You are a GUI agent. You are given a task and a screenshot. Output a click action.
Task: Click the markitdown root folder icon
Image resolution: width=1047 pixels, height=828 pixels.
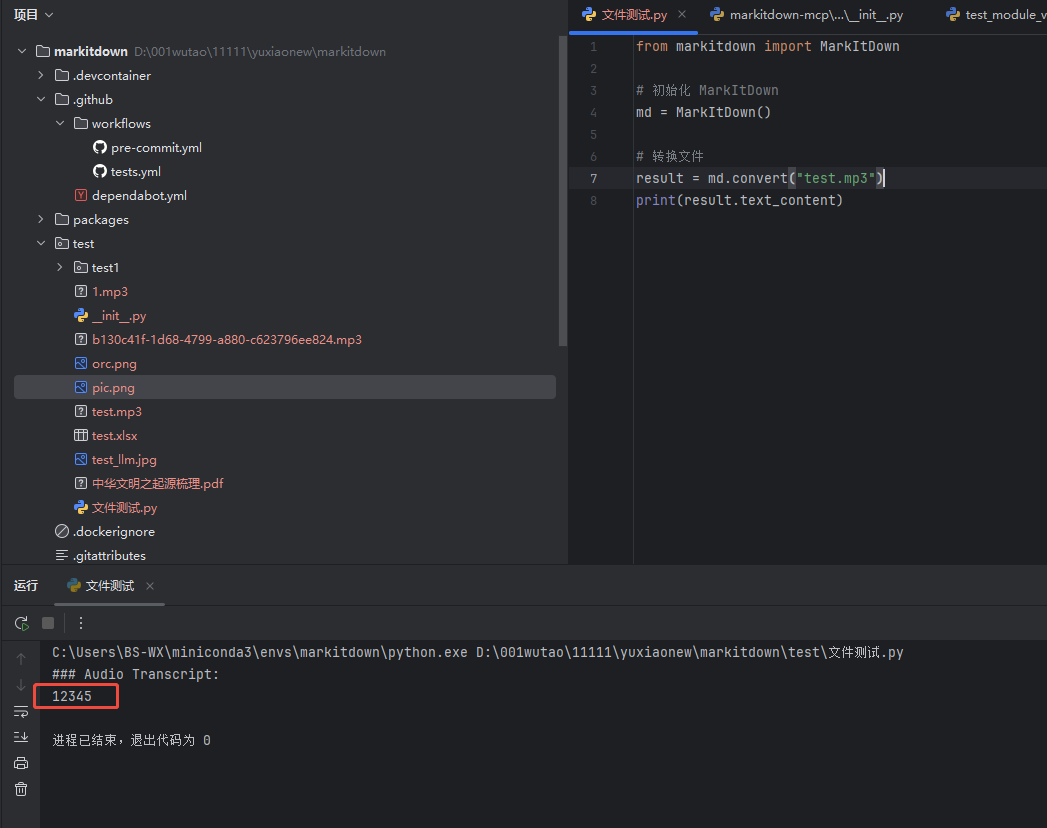pos(43,51)
